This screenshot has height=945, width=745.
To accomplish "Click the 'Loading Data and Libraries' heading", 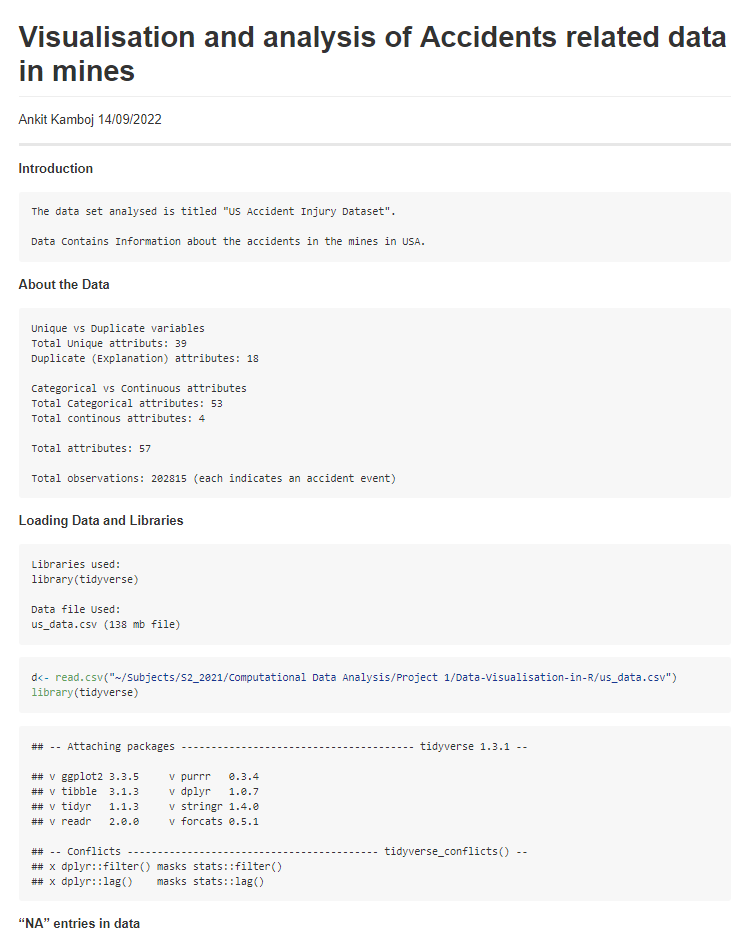I will pyautogui.click(x=101, y=520).
